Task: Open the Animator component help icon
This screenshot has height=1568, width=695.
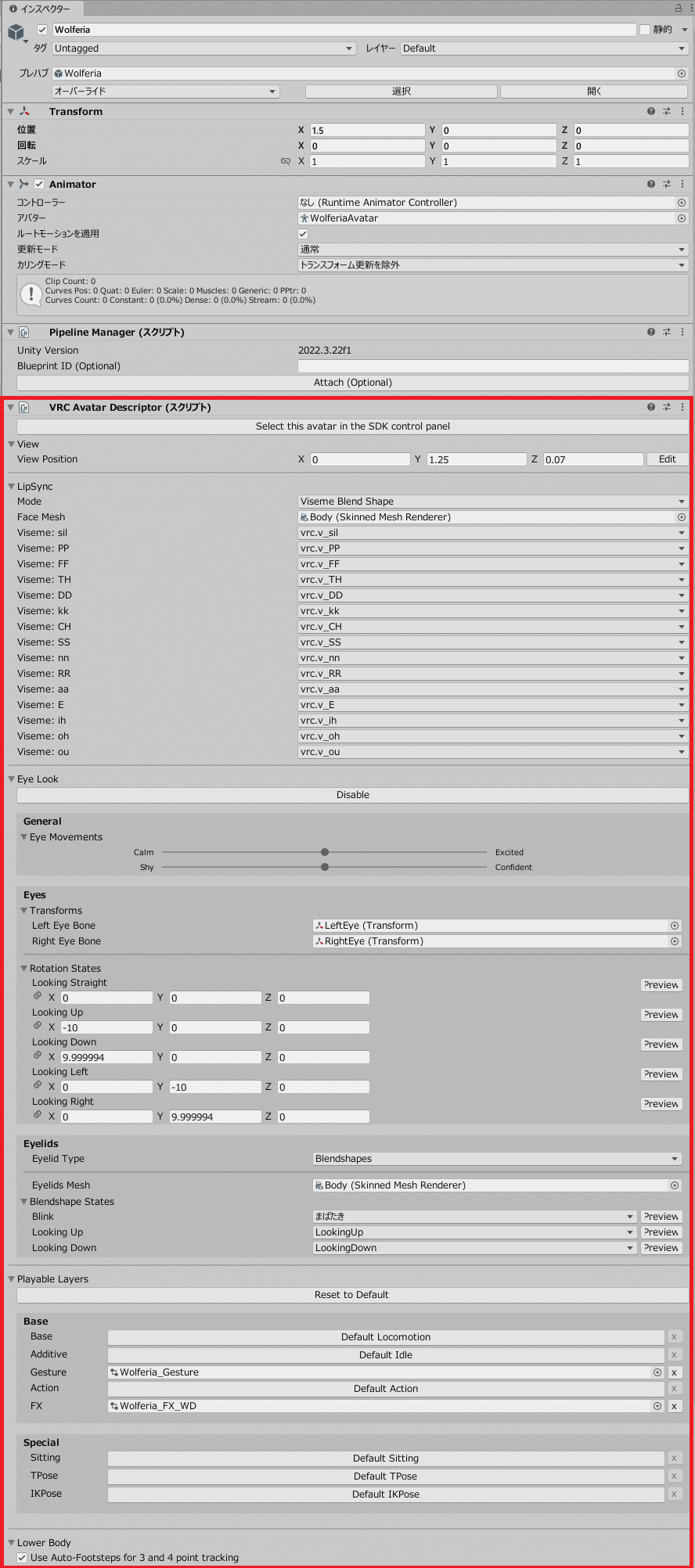Action: (x=651, y=184)
